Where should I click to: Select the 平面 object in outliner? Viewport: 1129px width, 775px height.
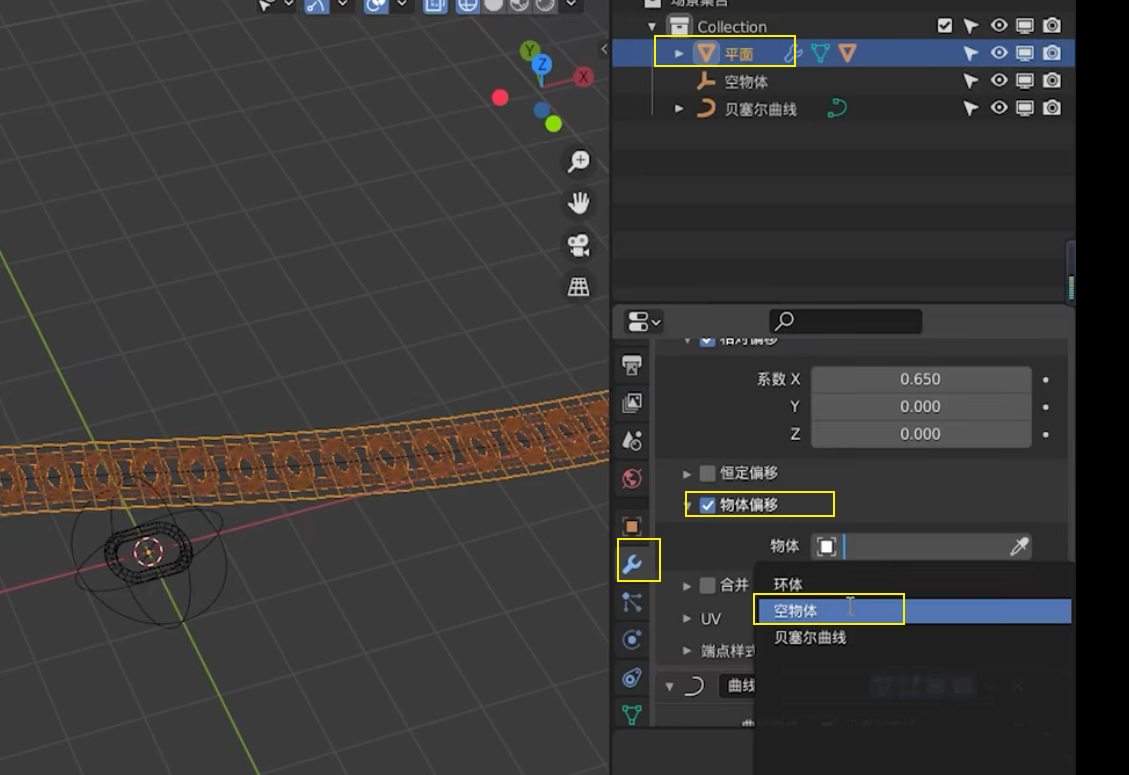[738, 54]
